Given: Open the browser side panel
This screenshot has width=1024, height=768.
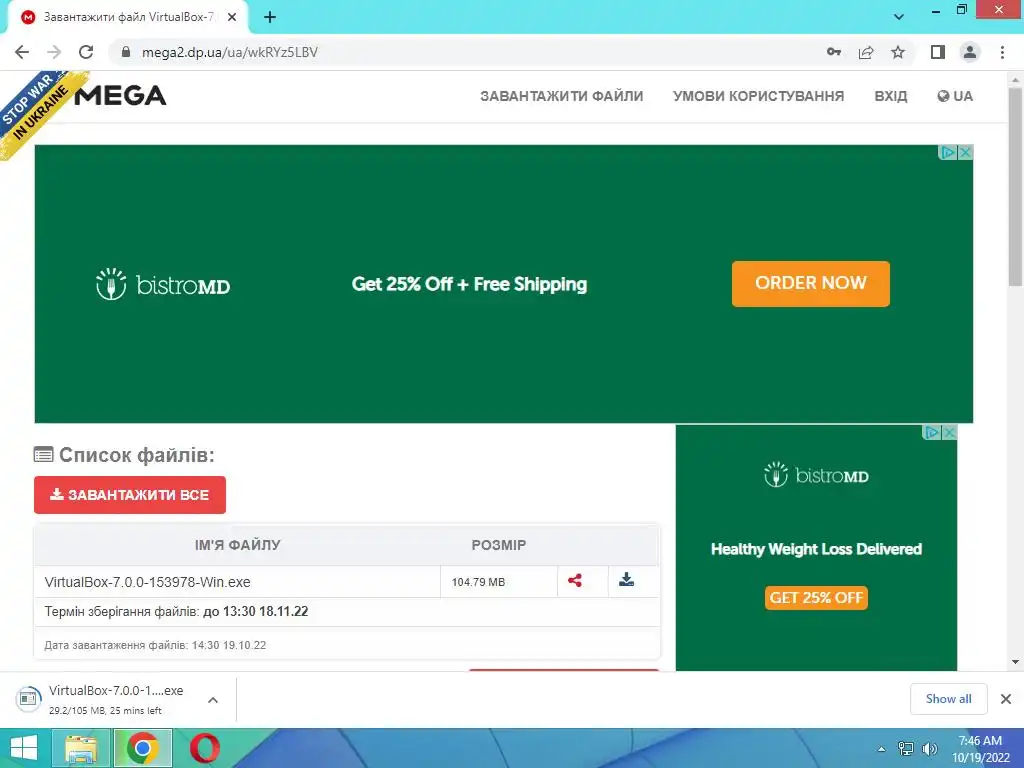Looking at the screenshot, I should click(938, 52).
